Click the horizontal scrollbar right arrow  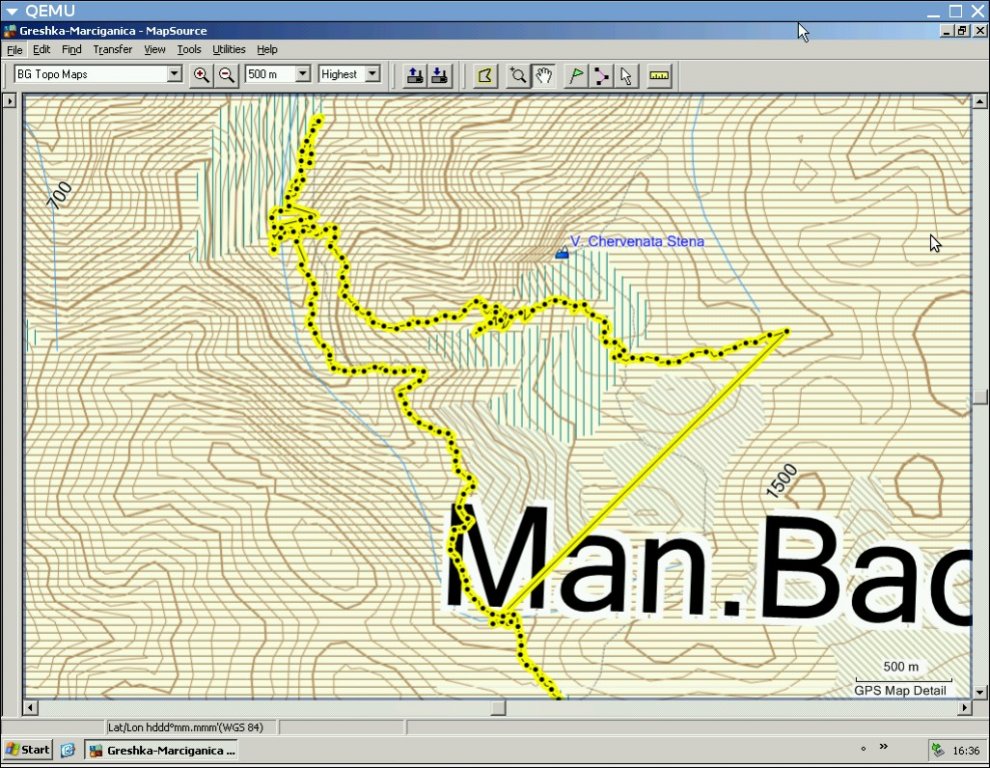964,708
